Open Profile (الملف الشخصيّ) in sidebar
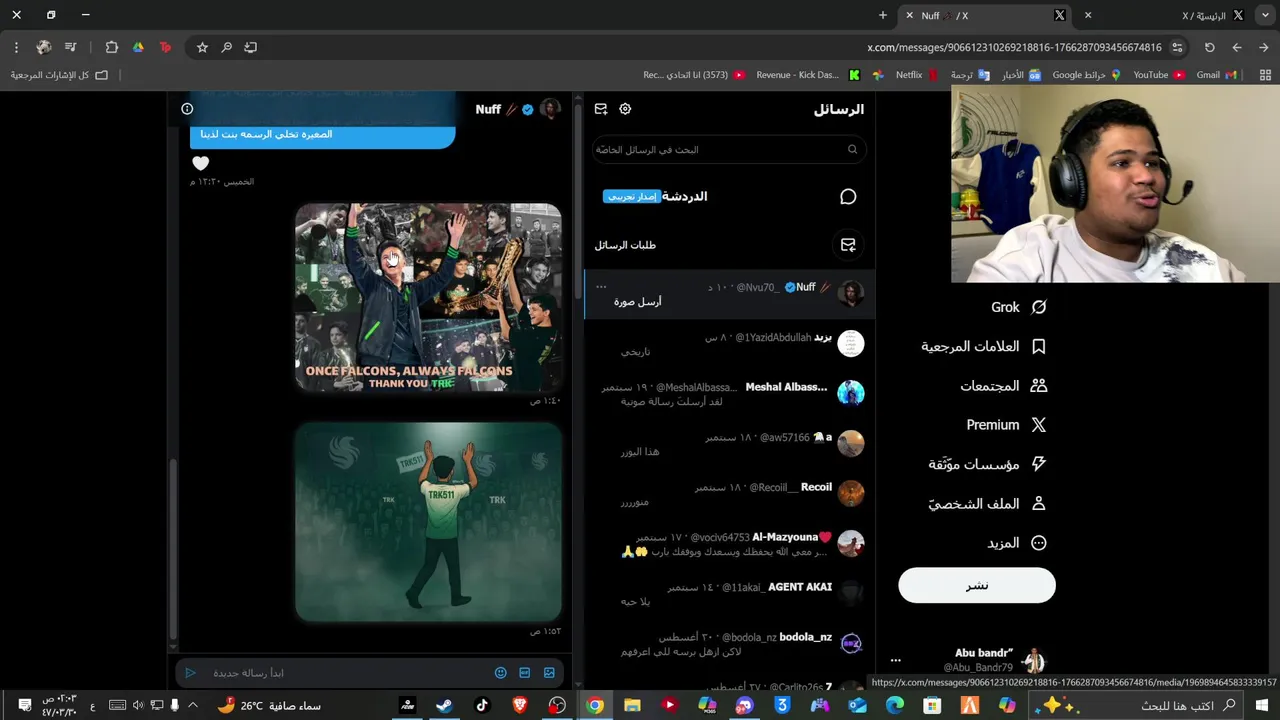 [987, 503]
